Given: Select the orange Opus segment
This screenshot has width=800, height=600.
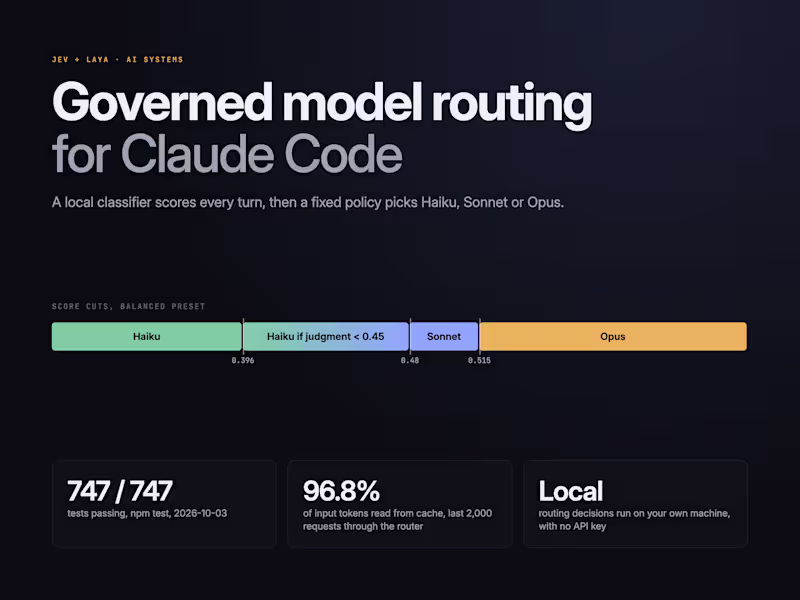Looking at the screenshot, I should (x=613, y=336).
